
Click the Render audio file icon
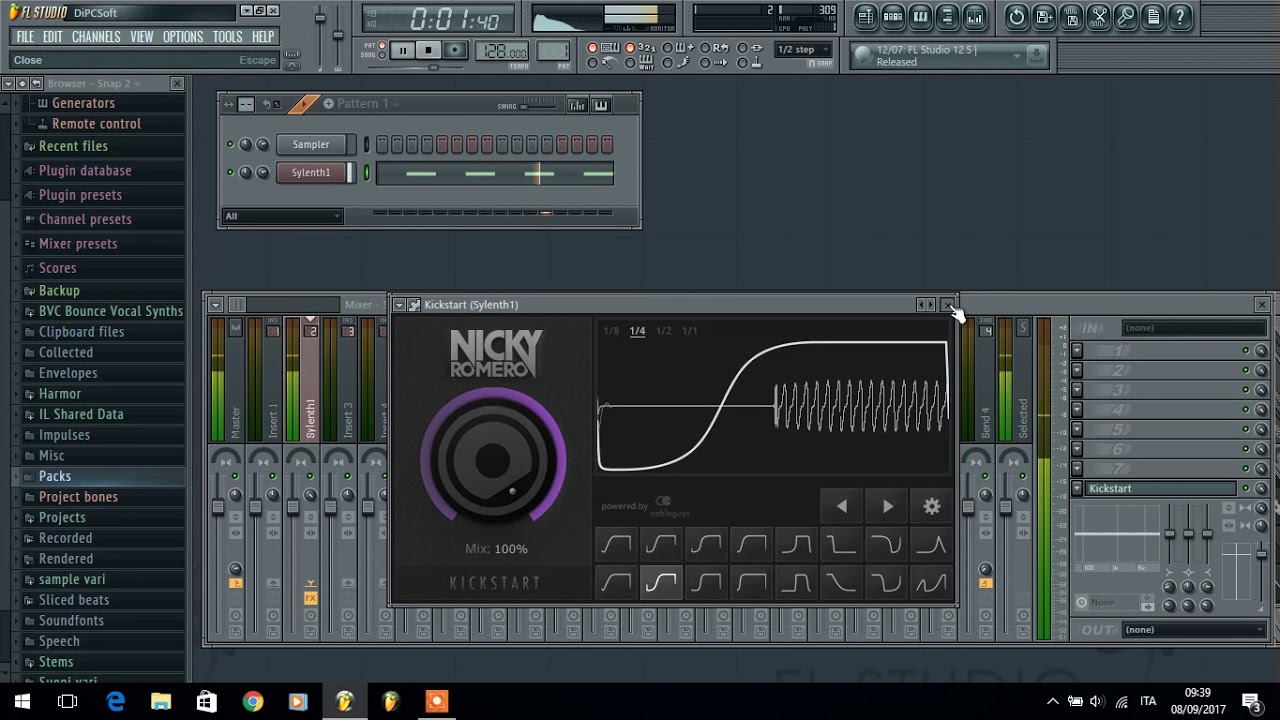(x=1071, y=16)
